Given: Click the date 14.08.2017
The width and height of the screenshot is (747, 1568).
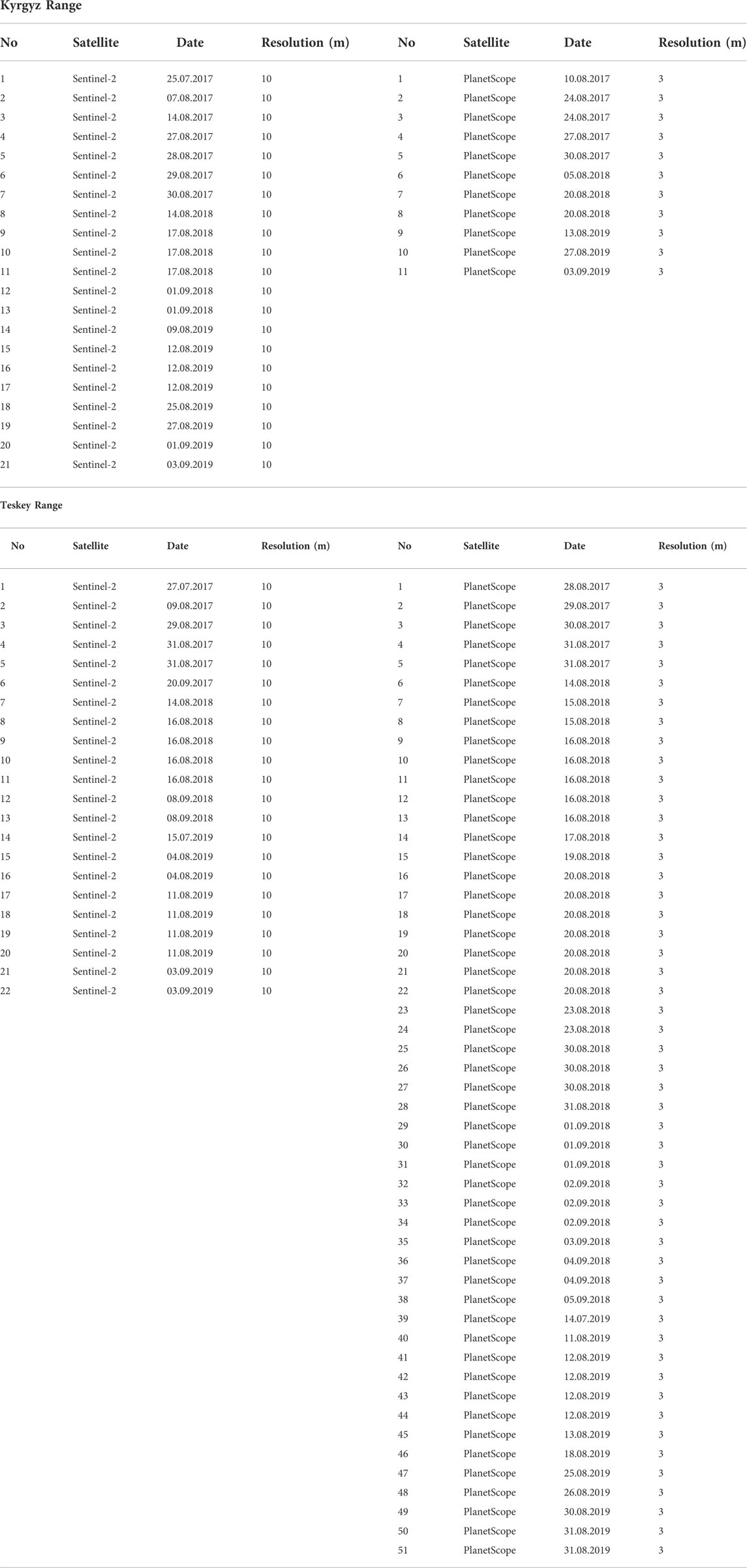Looking at the screenshot, I should [x=190, y=117].
